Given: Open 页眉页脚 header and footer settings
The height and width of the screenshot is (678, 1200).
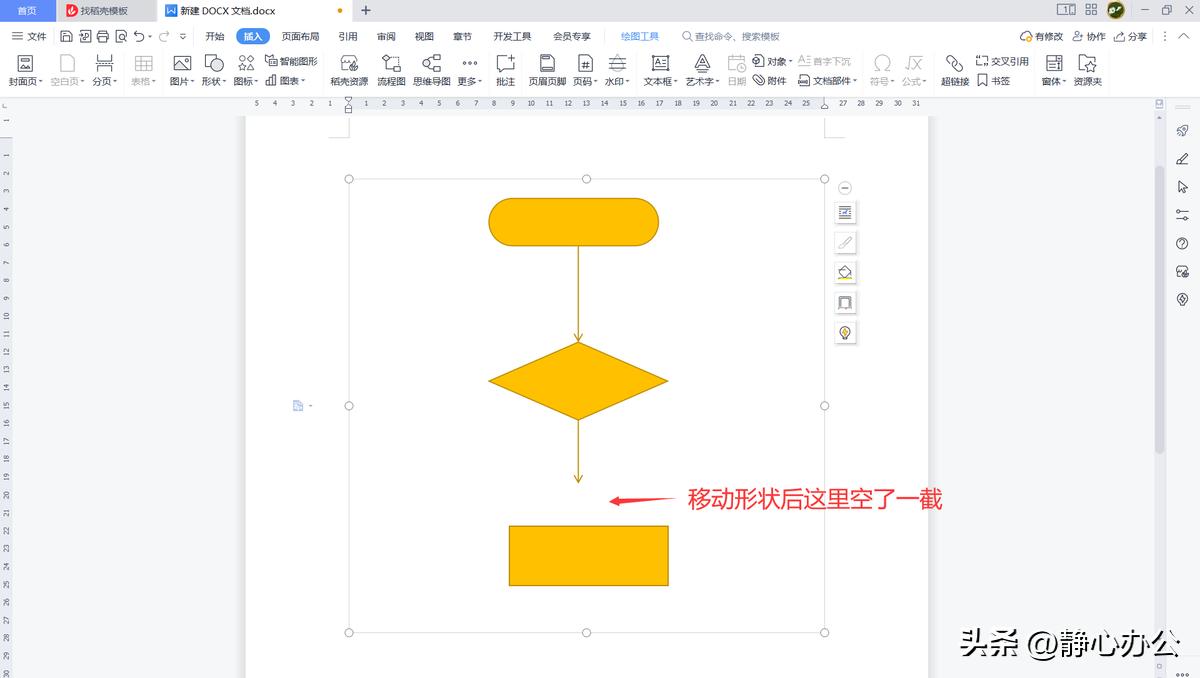Looking at the screenshot, I should tap(546, 70).
